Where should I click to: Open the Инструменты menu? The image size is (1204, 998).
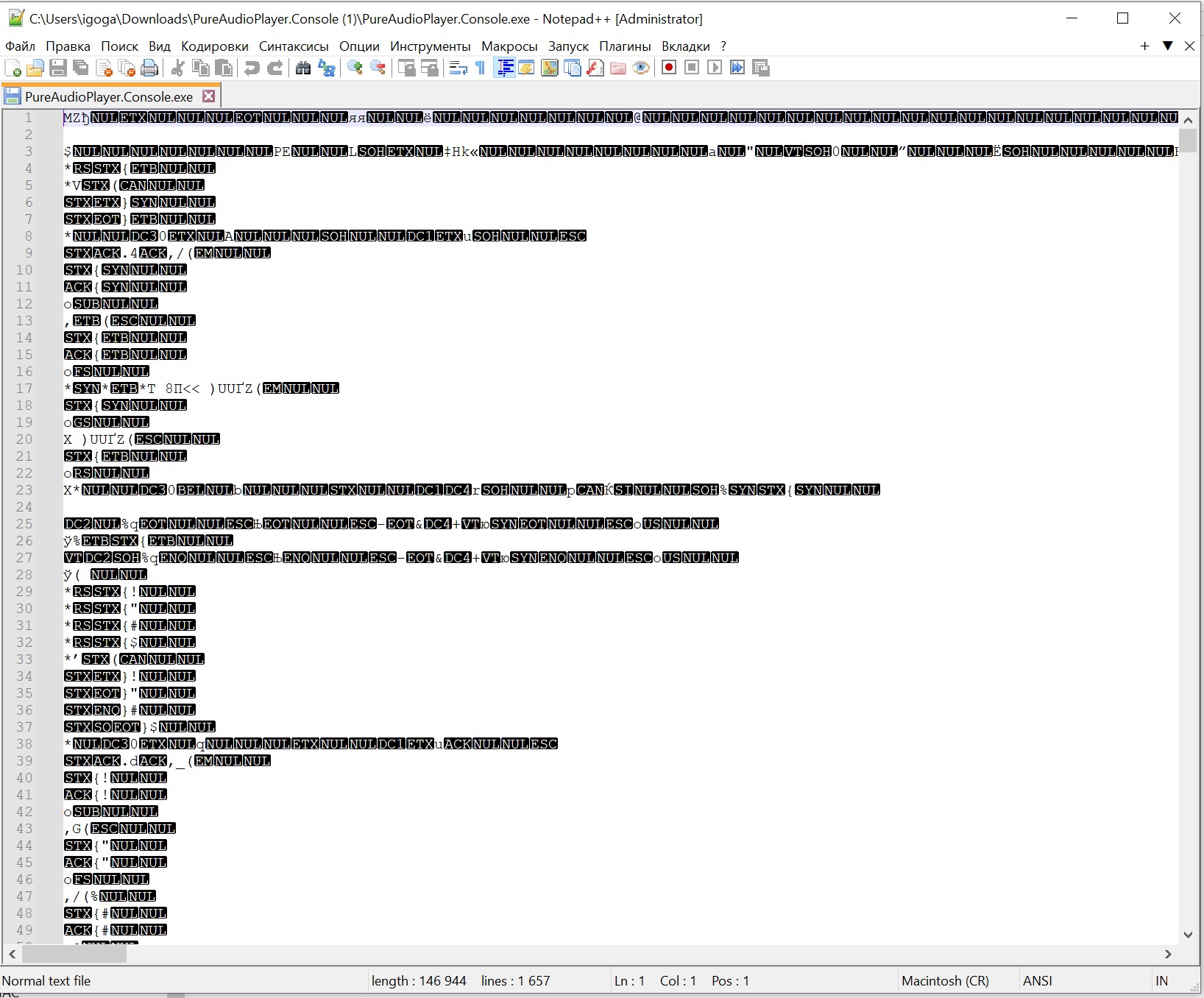tap(431, 46)
